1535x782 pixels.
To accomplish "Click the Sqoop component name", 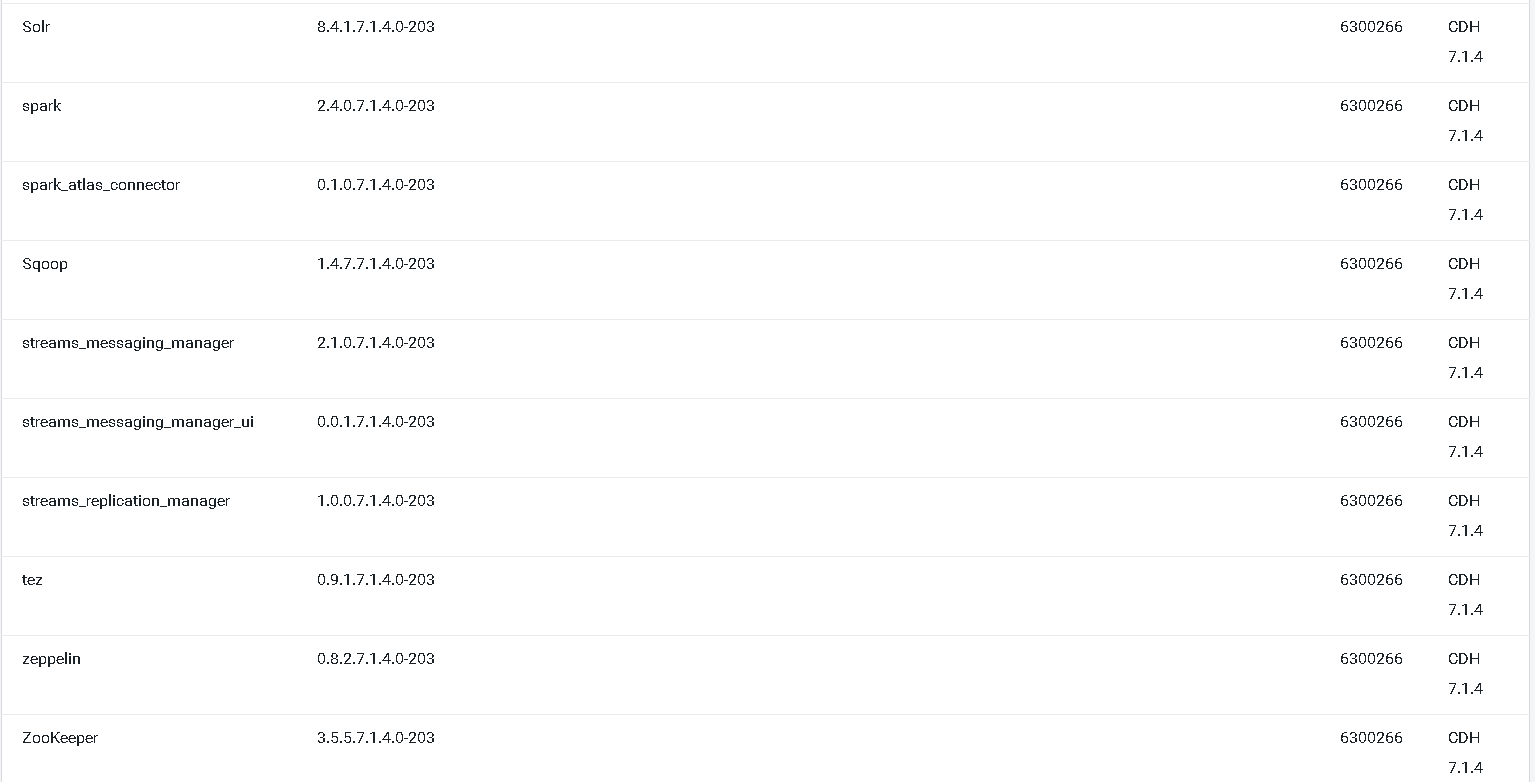I will (45, 264).
